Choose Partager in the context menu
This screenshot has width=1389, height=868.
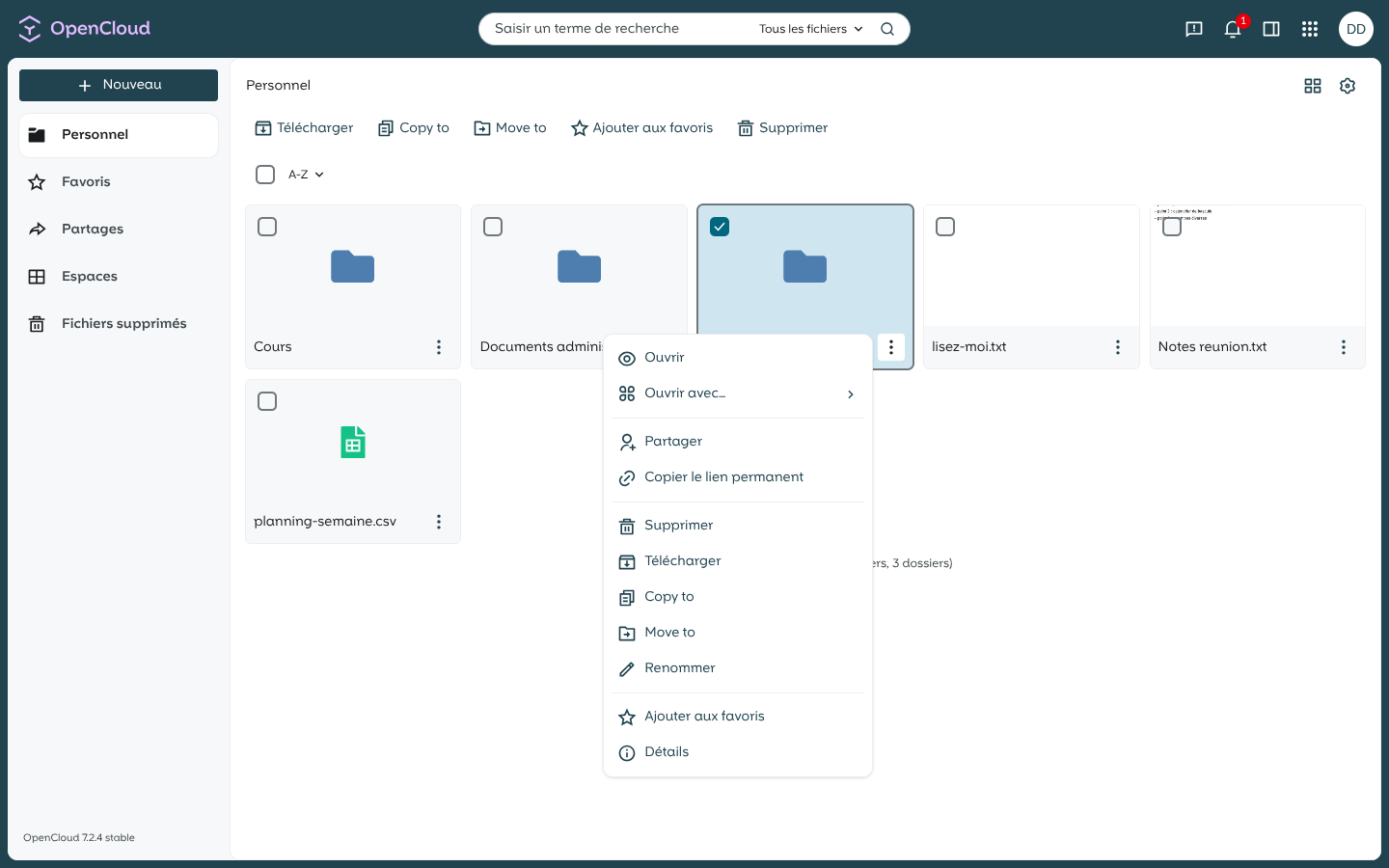click(738, 442)
